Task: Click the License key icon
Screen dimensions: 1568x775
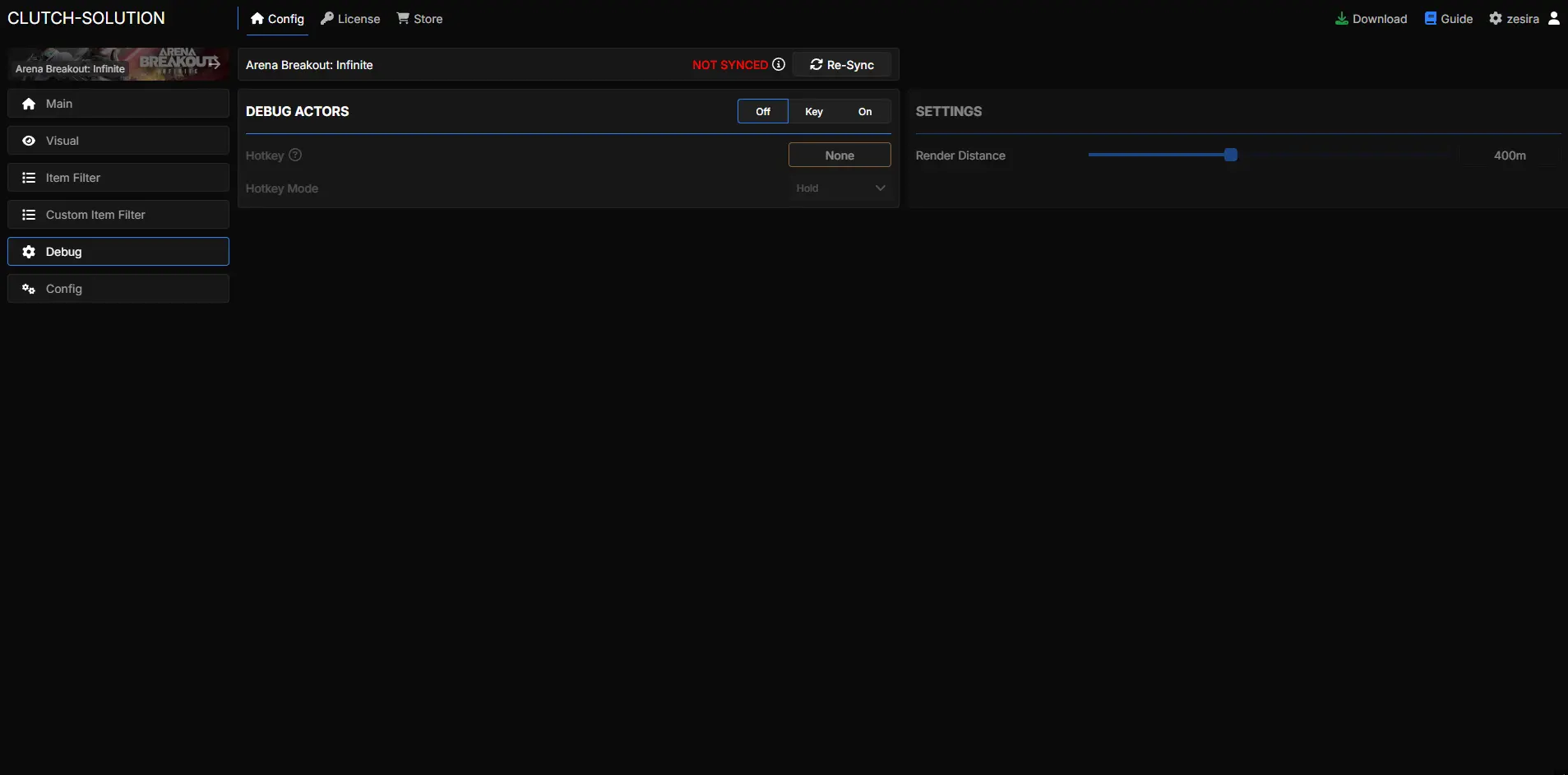Action: pyautogui.click(x=327, y=18)
